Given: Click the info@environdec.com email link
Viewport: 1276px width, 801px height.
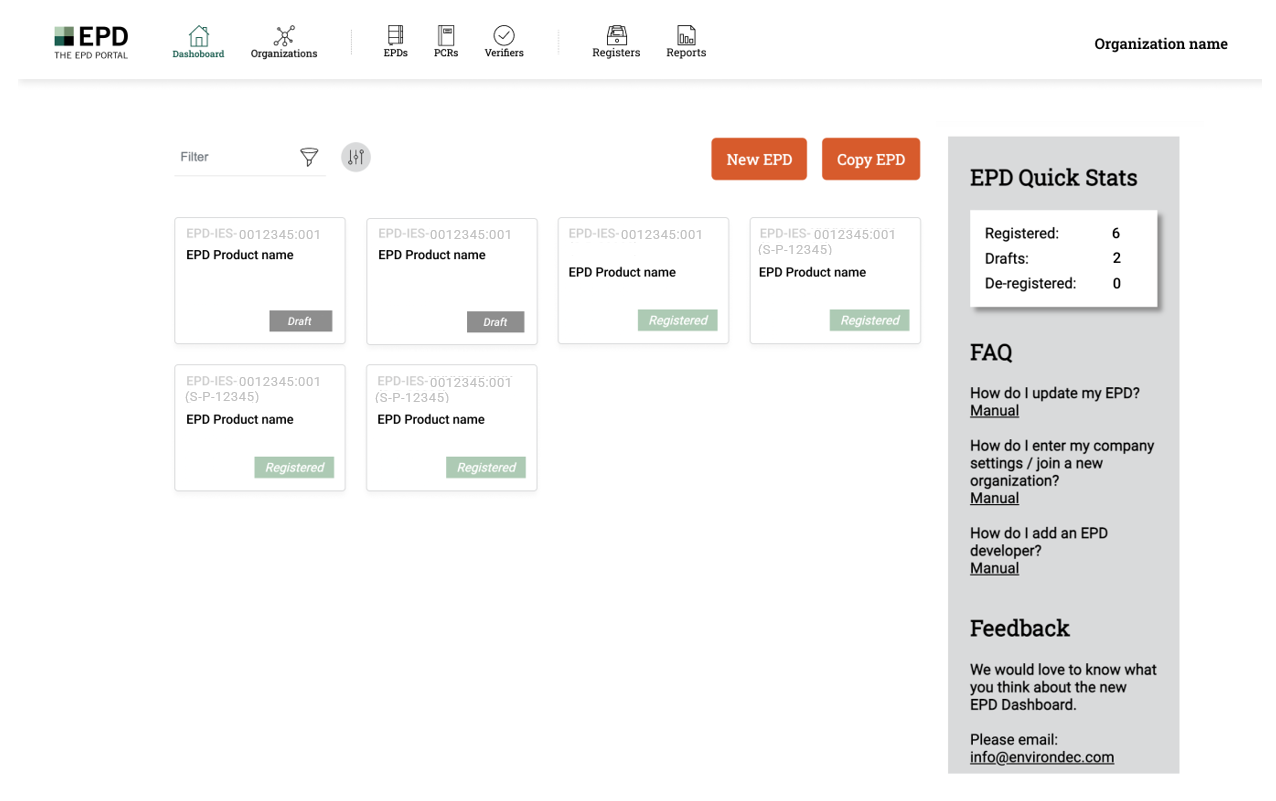Looking at the screenshot, I should (1042, 757).
